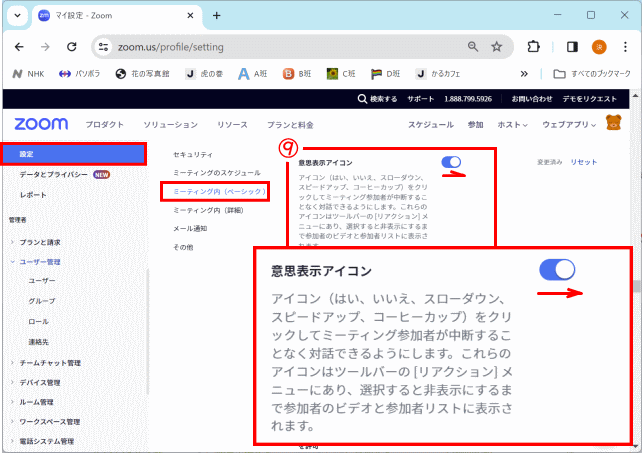Open the tab search dropdown arrow
The width and height of the screenshot is (642, 453).
(17, 16)
